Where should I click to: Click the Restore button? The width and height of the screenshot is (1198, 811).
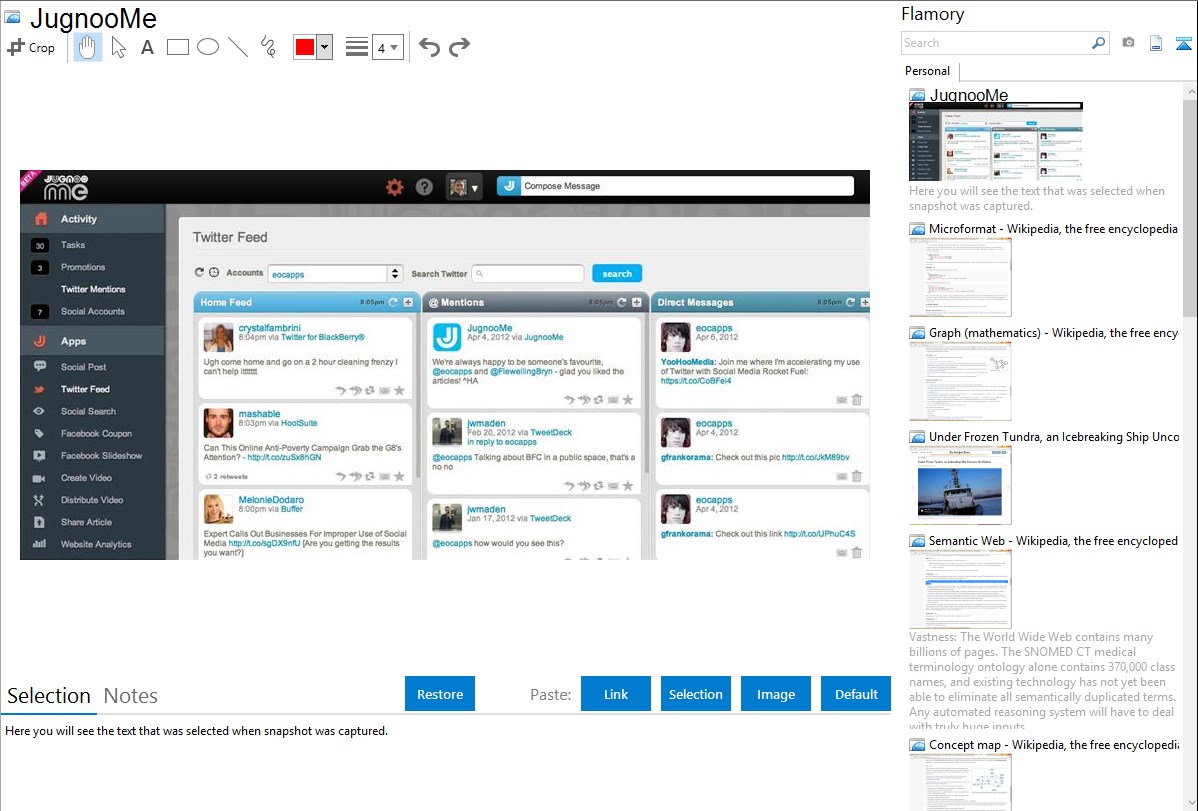(x=440, y=694)
